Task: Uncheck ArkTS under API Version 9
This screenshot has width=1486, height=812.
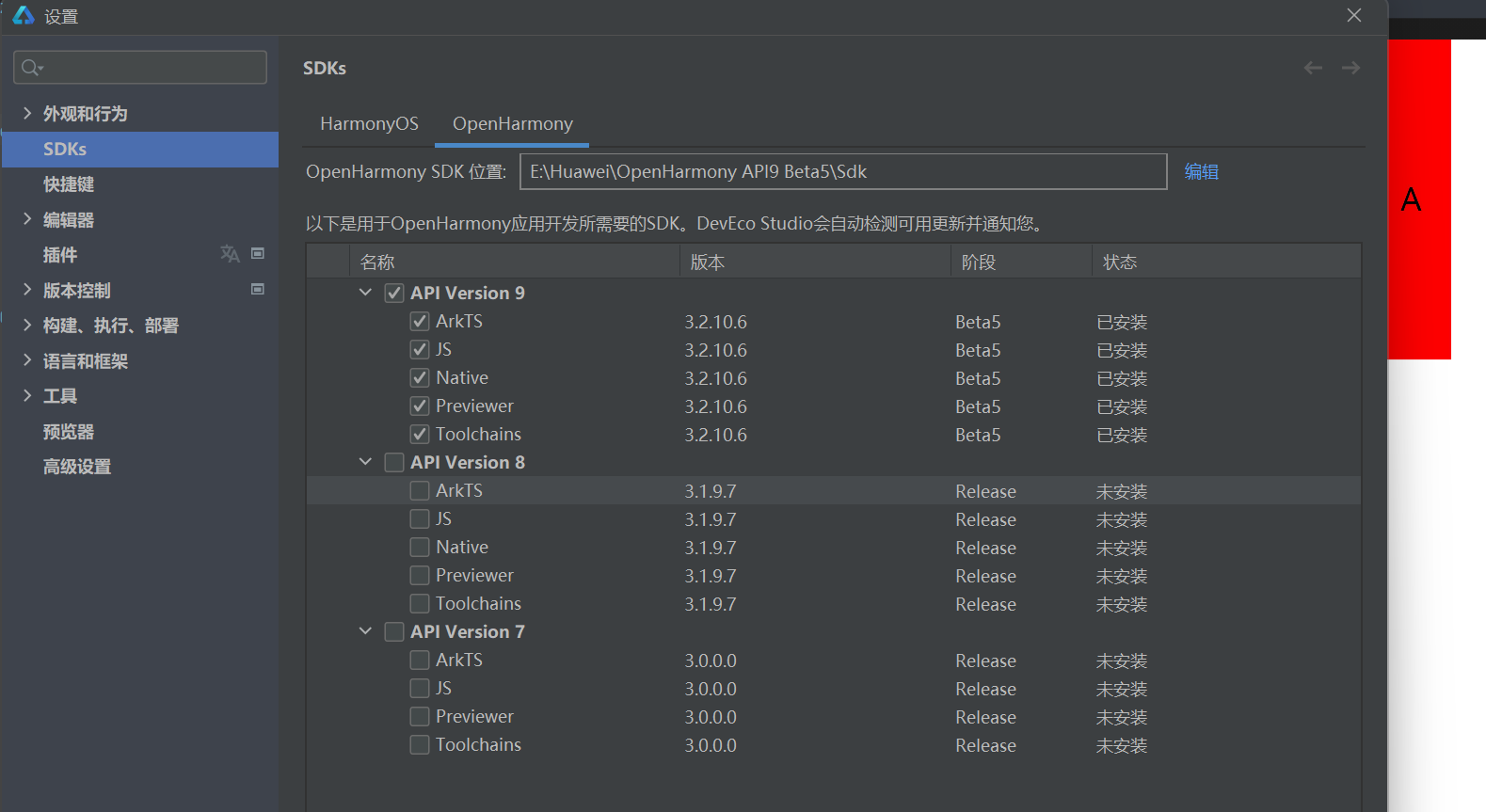Action: tap(420, 321)
